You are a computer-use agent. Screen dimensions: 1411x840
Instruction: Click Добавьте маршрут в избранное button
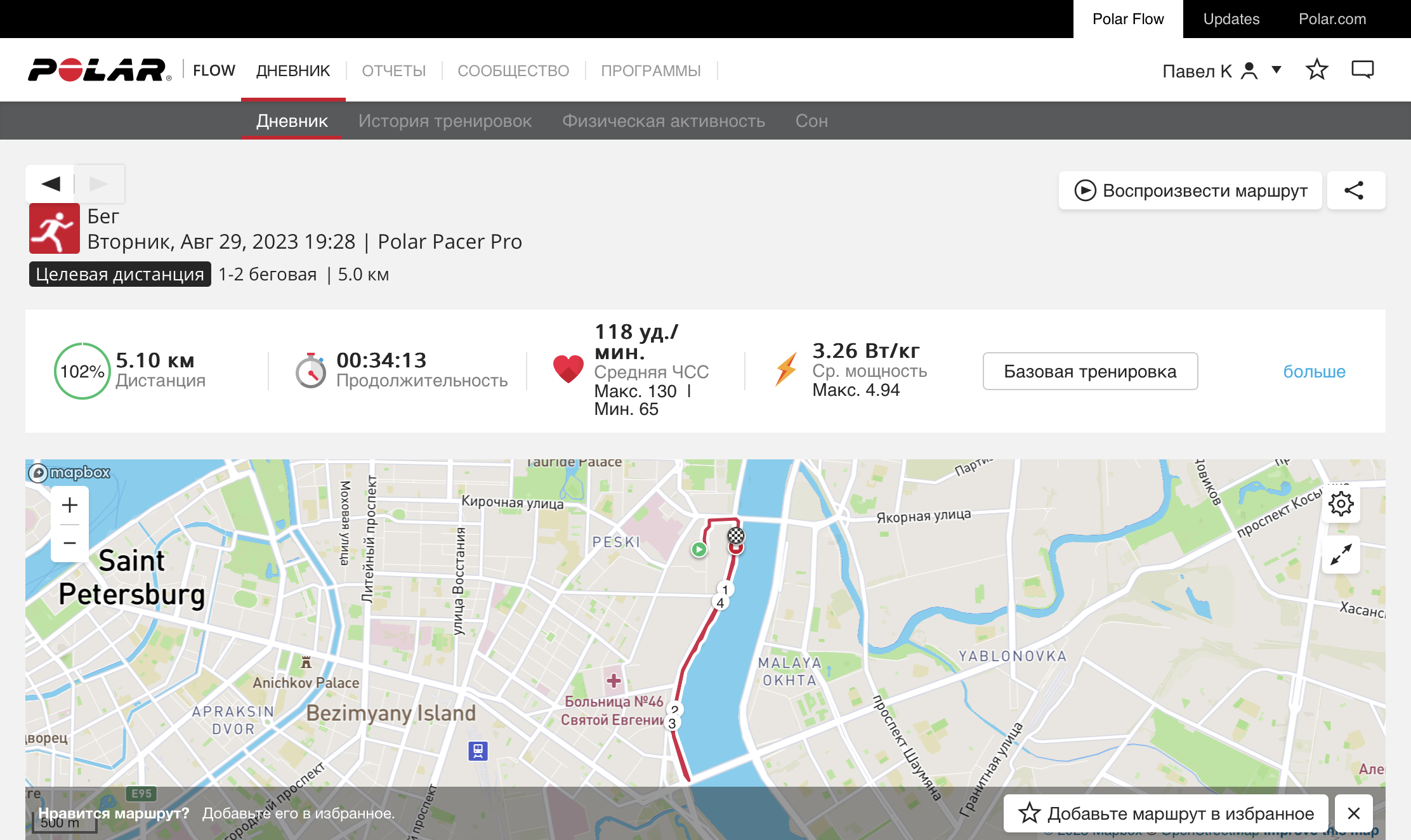coord(1166,813)
